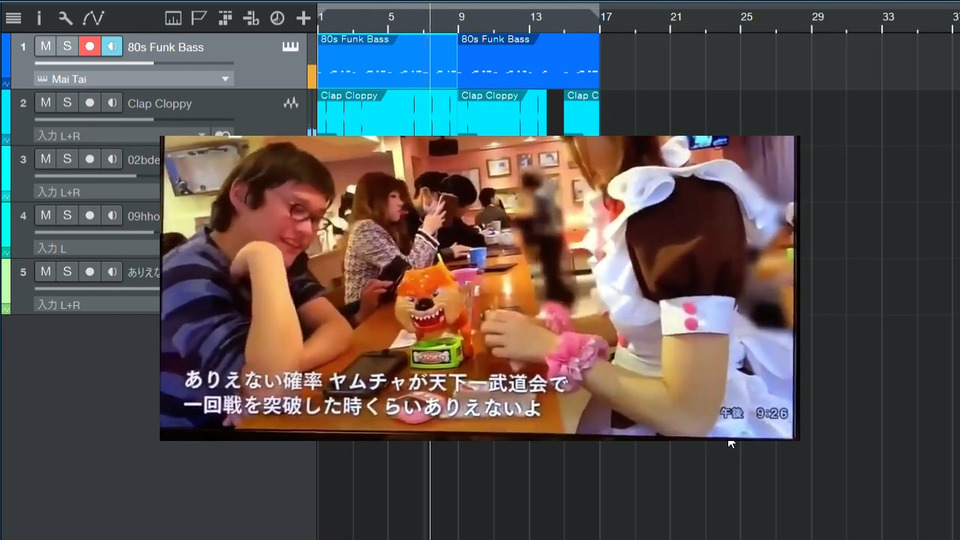The height and width of the screenshot is (540, 960).
Task: Add tracks with the plus icon
Action: tap(303, 18)
